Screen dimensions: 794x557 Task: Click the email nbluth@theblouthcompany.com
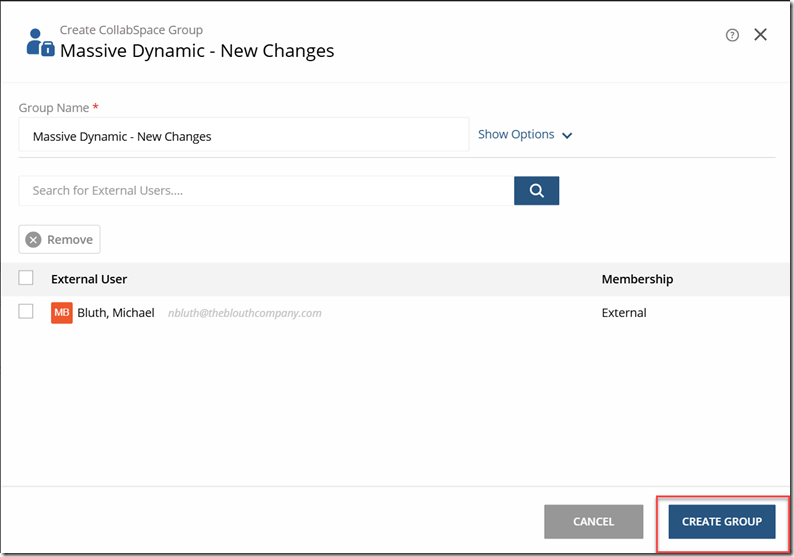coord(245,313)
